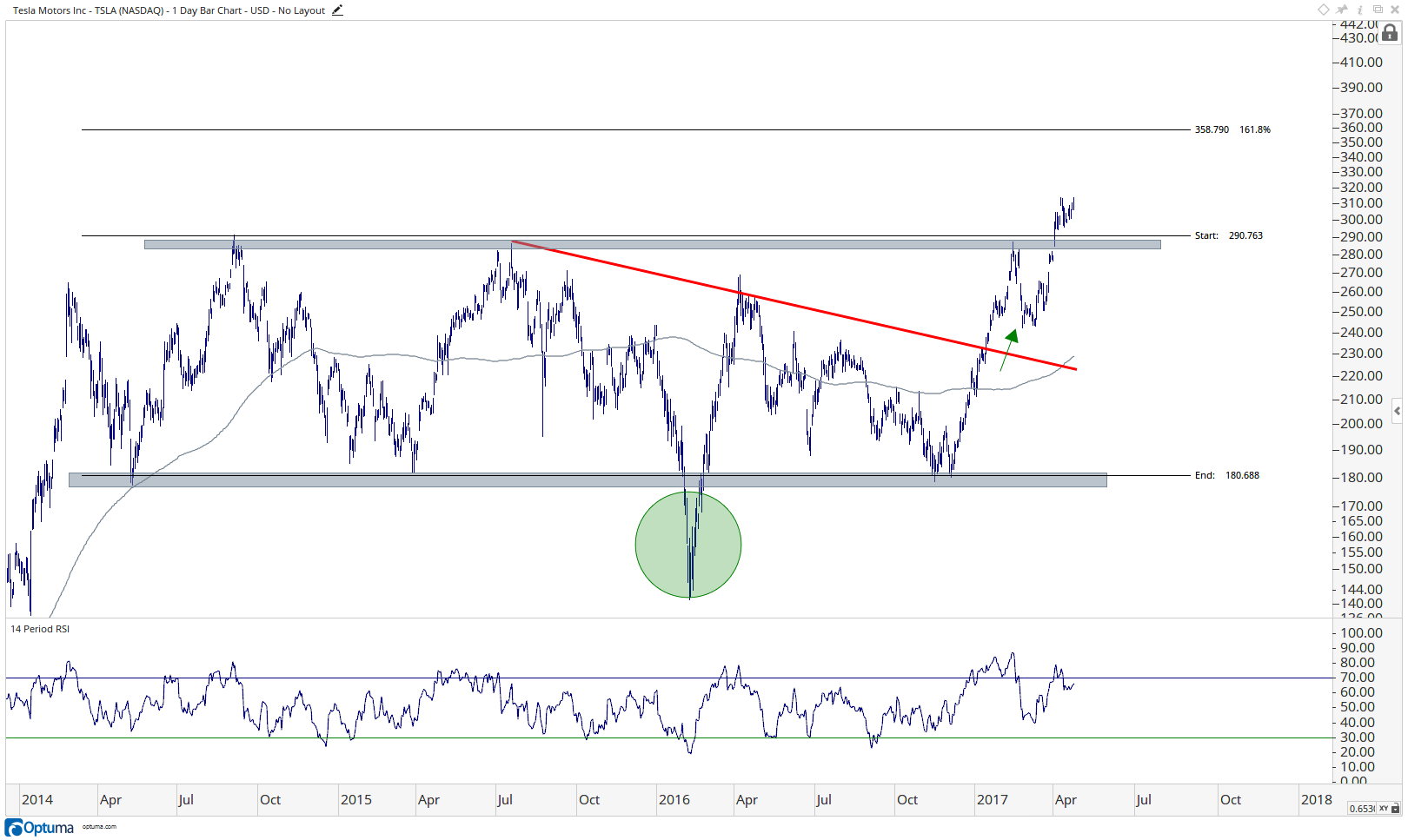This screenshot has height=840, width=1408.
Task: Open the optuma.com link
Action: click(99, 827)
